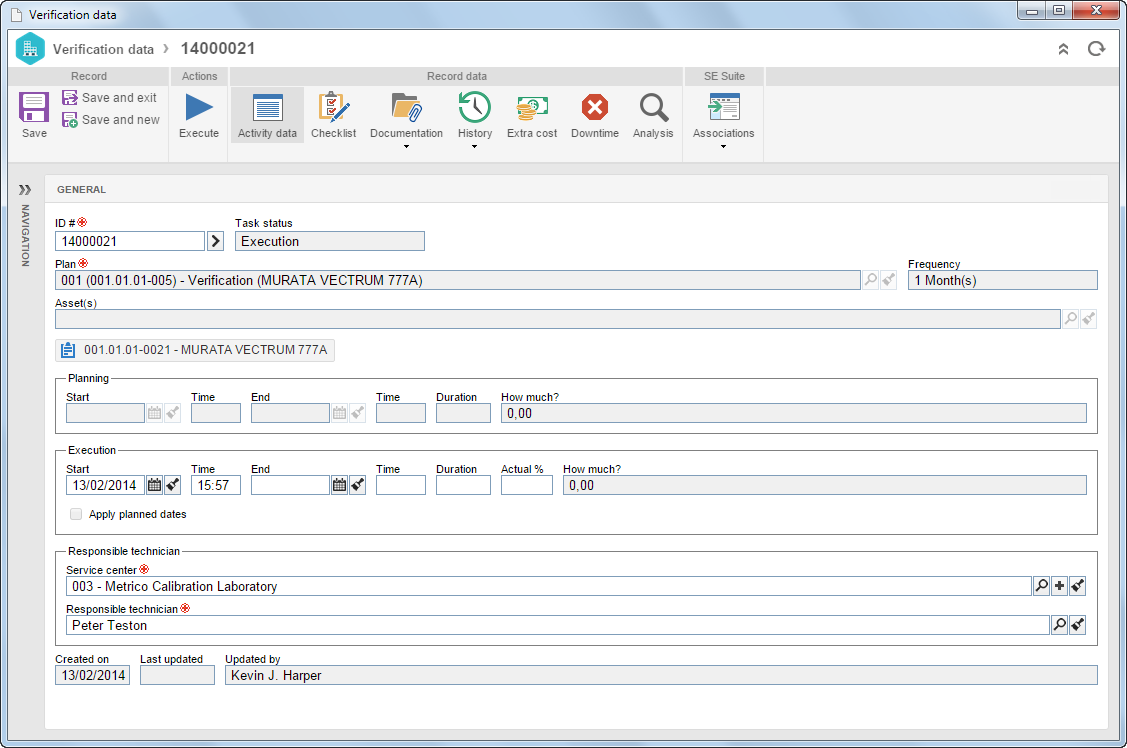This screenshot has height=748, width=1127.
Task: Search Assets with the magnifier icon
Action: [1070, 318]
